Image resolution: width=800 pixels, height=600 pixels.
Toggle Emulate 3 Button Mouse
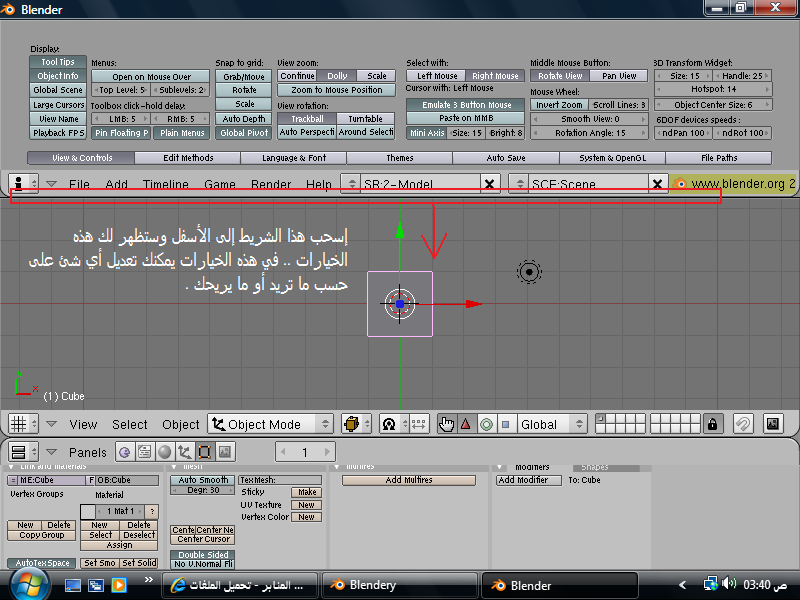[x=466, y=105]
